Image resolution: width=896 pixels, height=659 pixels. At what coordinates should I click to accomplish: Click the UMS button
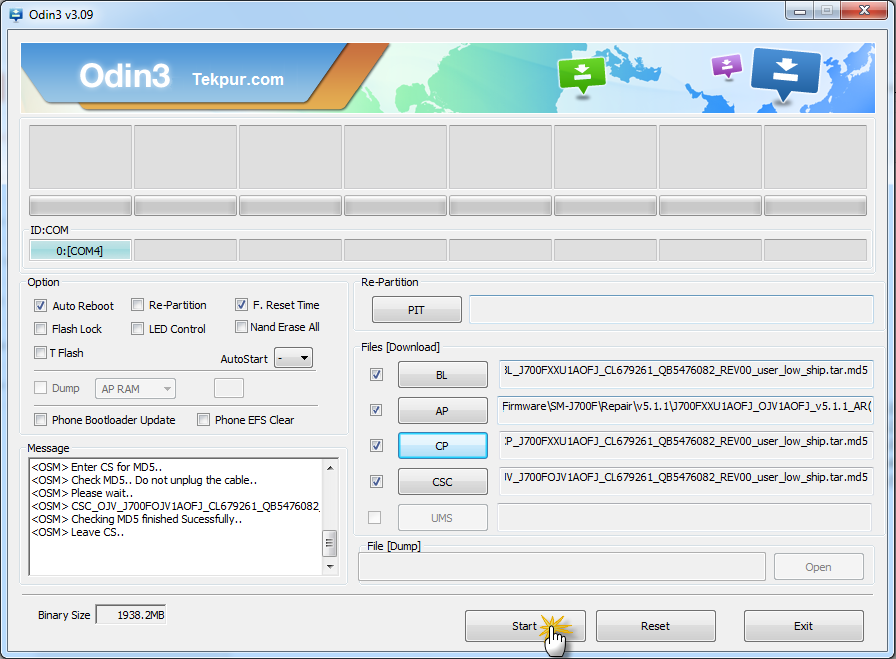(x=442, y=518)
